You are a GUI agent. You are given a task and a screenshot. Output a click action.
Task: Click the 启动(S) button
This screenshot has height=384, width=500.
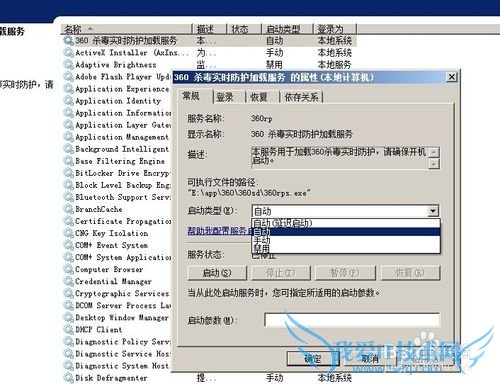[x=217, y=273]
